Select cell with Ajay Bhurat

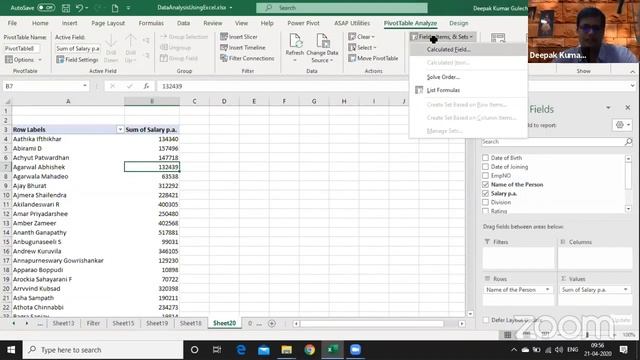click(x=68, y=186)
